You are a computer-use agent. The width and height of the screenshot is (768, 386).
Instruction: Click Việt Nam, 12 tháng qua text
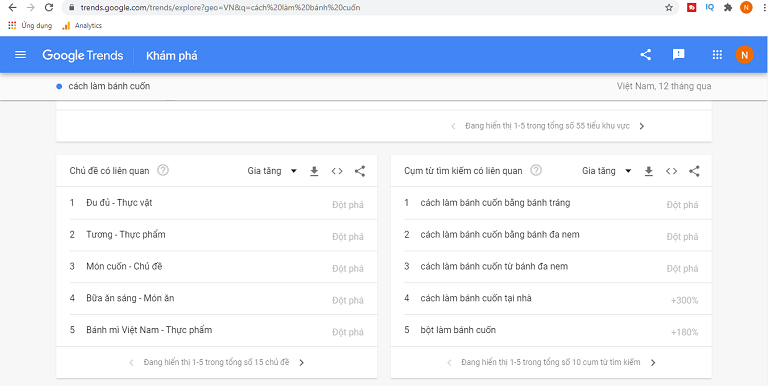tap(664, 86)
